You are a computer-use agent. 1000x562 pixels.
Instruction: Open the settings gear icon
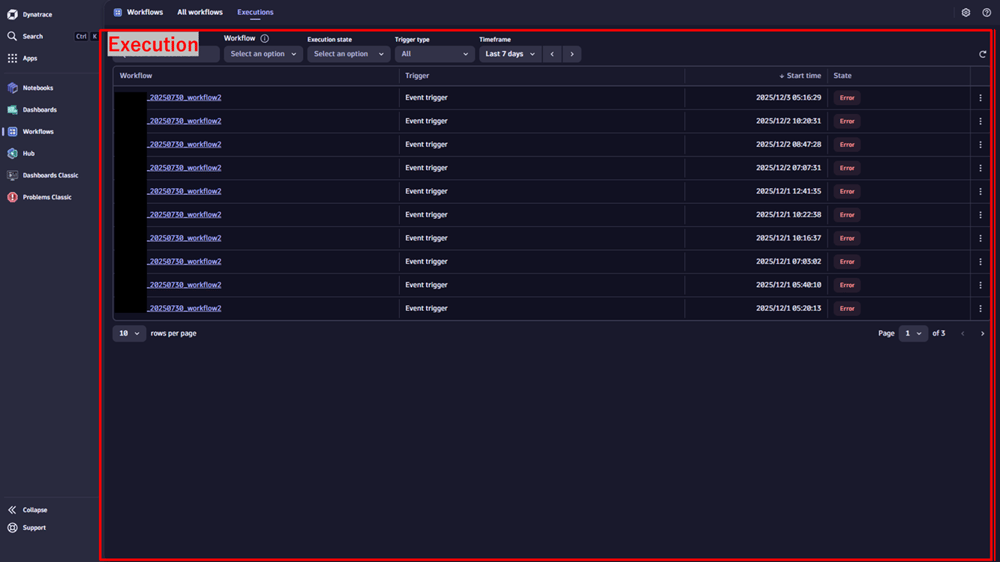(966, 13)
